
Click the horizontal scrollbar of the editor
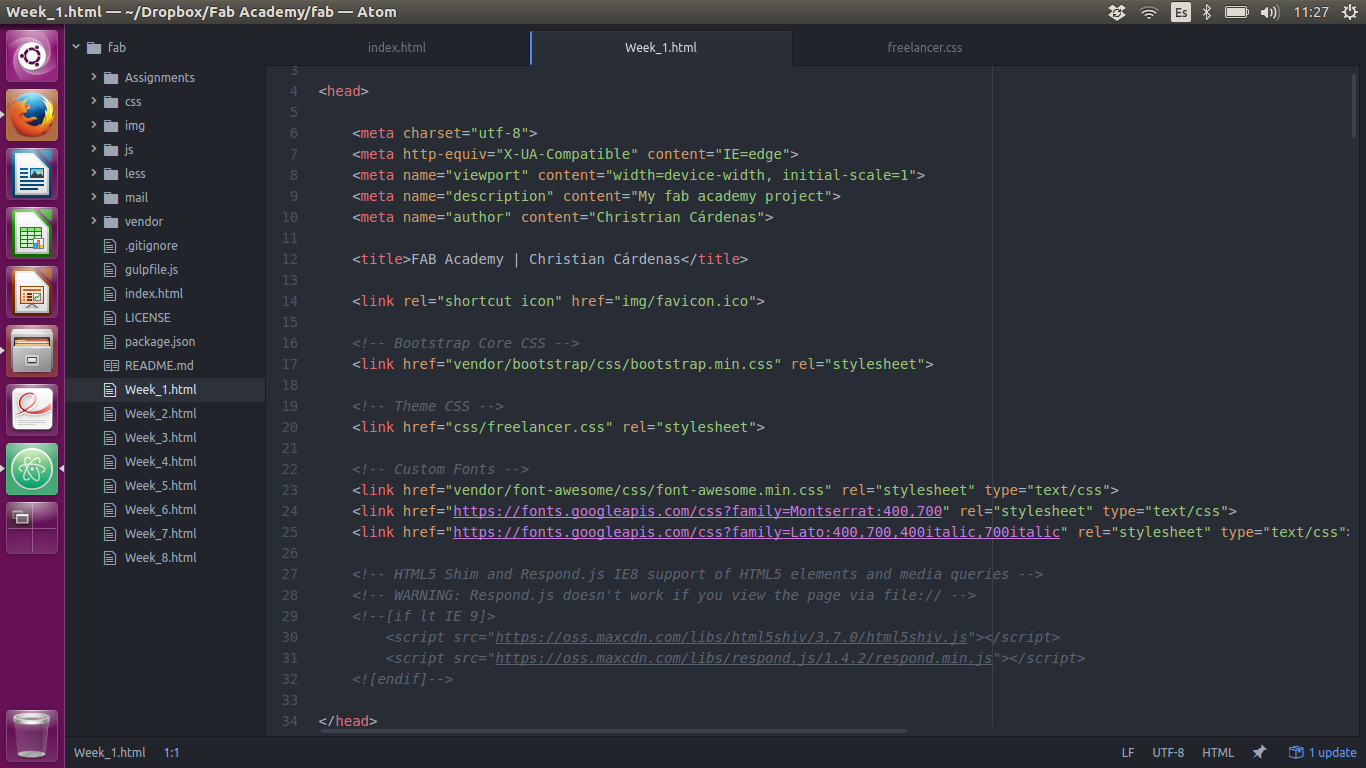click(613, 731)
